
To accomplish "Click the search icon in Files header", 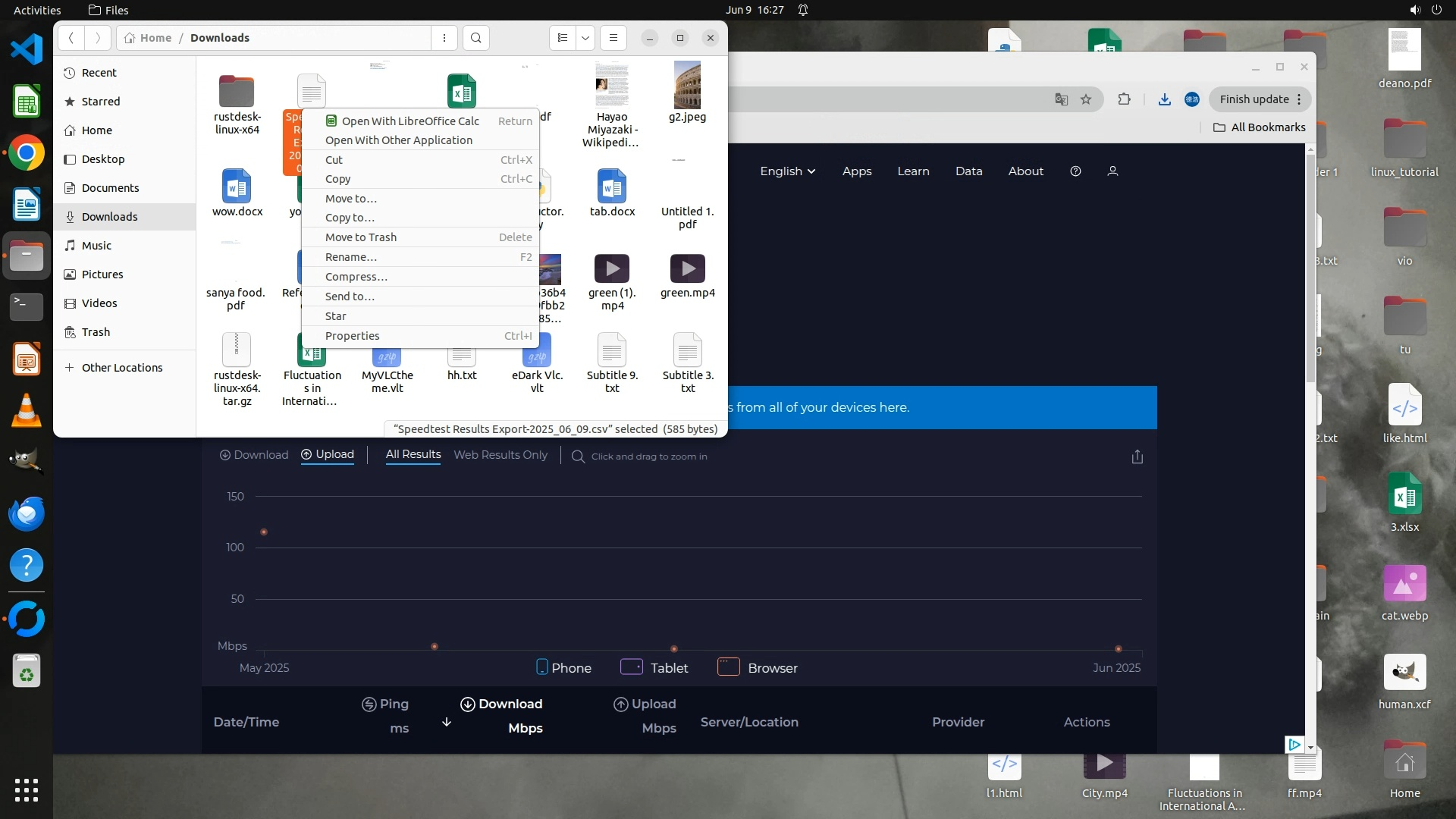I will pos(475,38).
